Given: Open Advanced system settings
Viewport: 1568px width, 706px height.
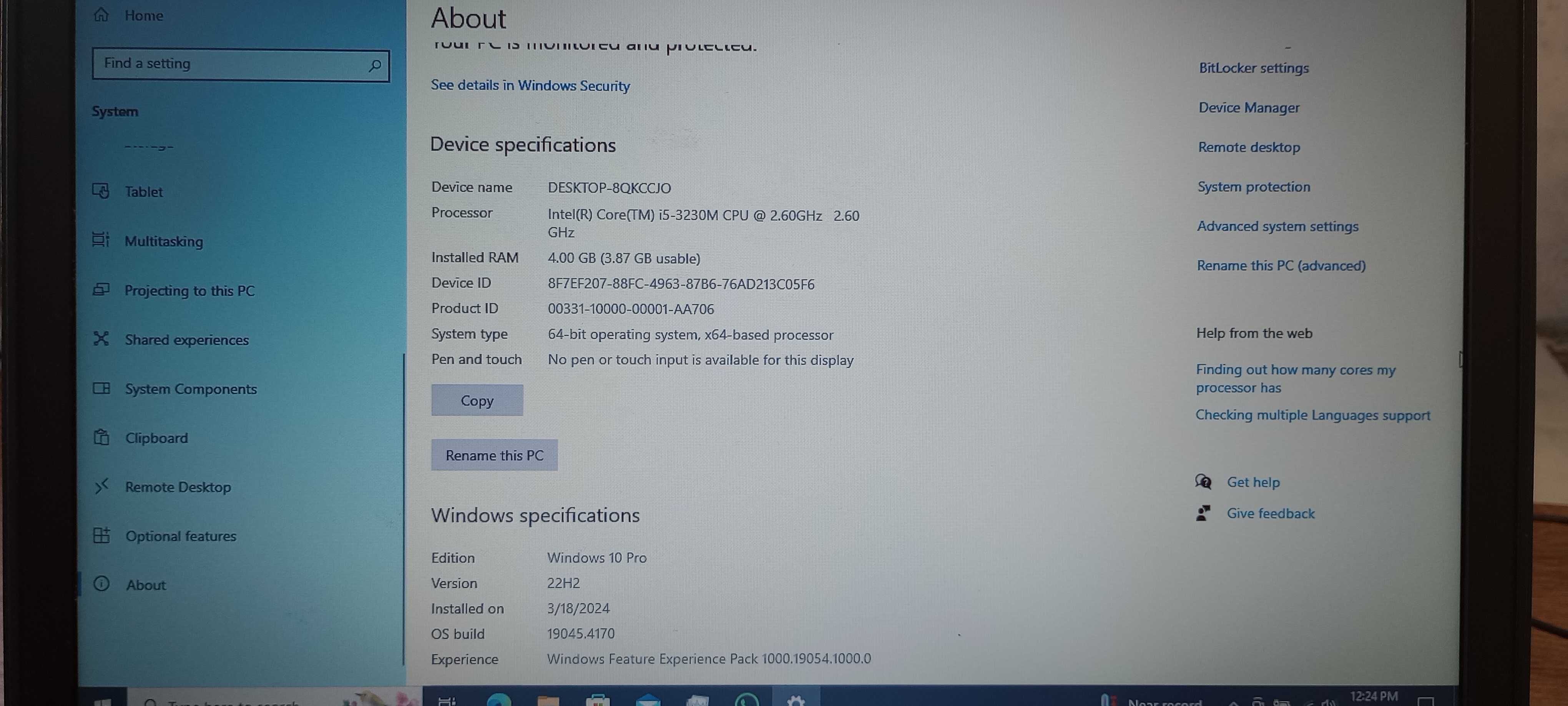Looking at the screenshot, I should click(x=1277, y=226).
